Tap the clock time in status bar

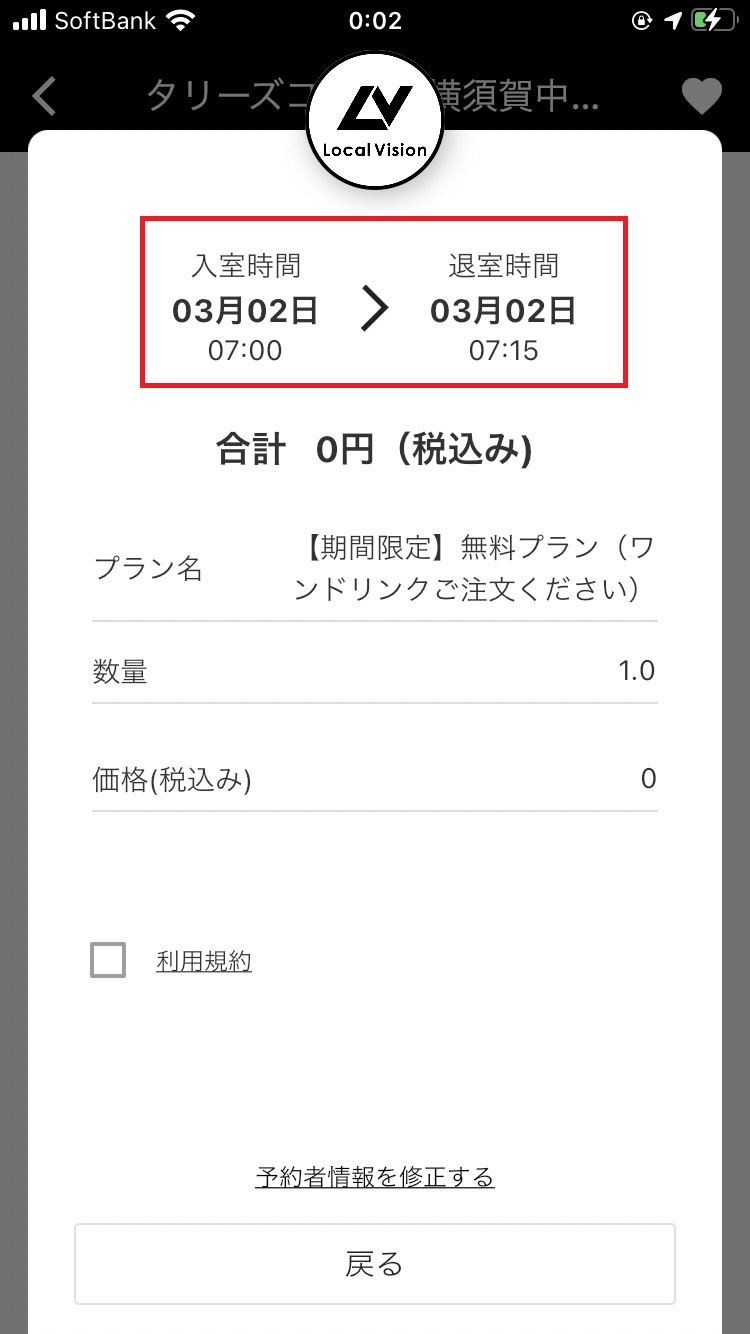click(376, 21)
